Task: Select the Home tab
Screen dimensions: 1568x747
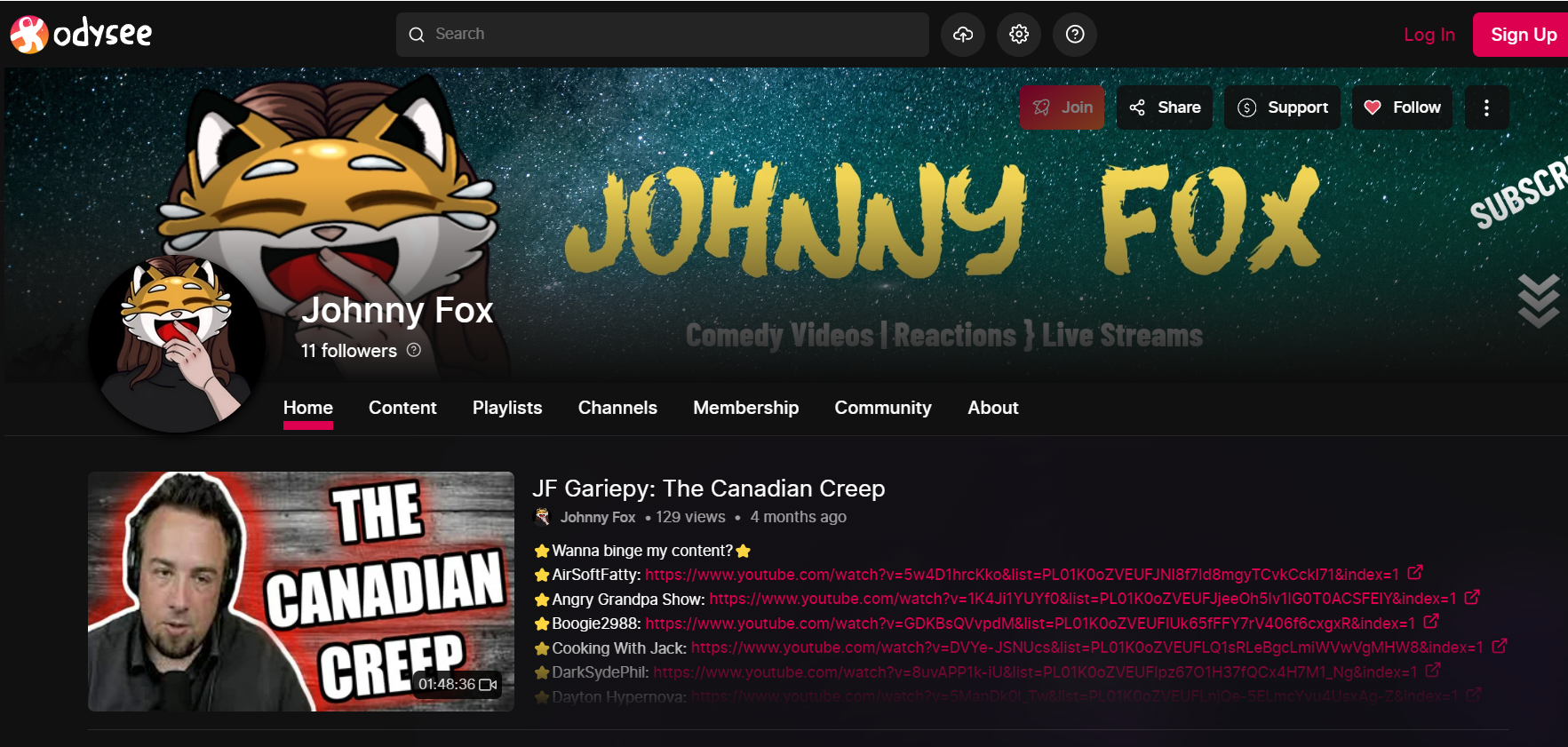Action: [x=308, y=408]
